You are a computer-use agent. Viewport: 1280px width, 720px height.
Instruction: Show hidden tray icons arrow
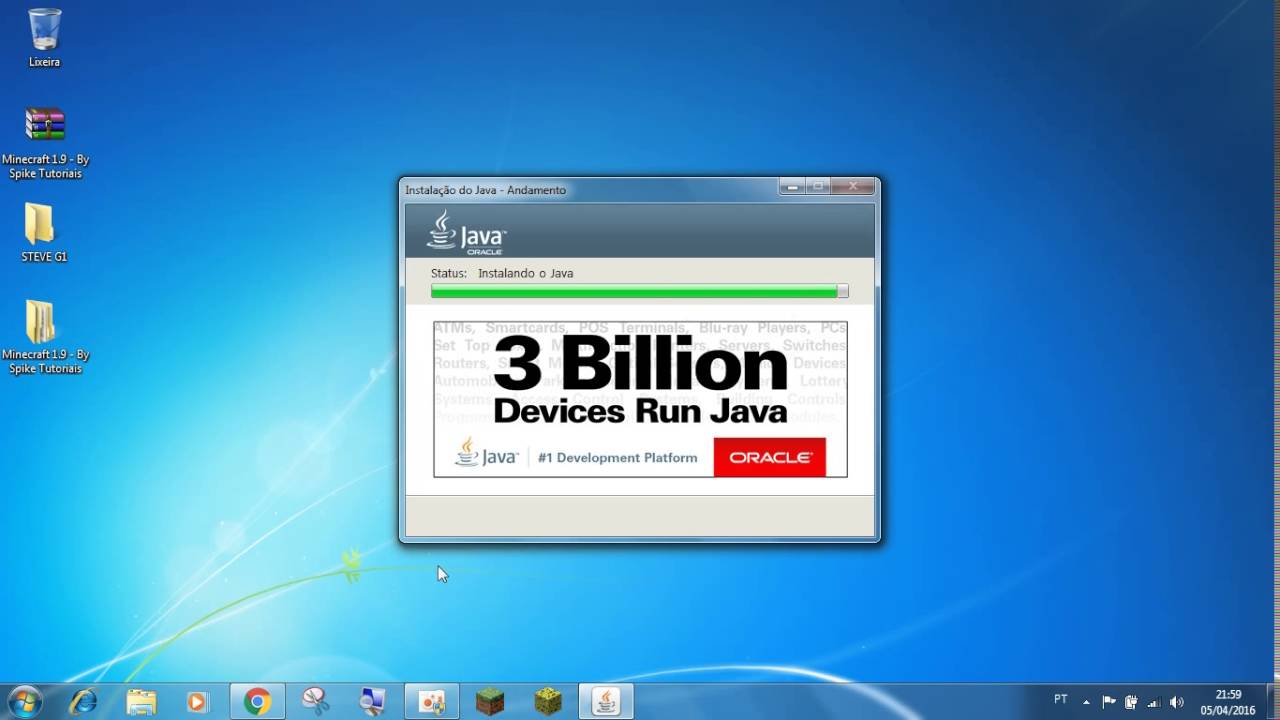(1086, 702)
